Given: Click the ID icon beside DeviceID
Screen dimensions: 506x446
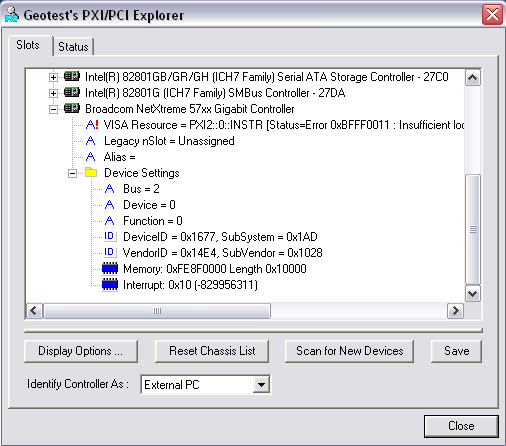Looking at the screenshot, I should 110,236.
